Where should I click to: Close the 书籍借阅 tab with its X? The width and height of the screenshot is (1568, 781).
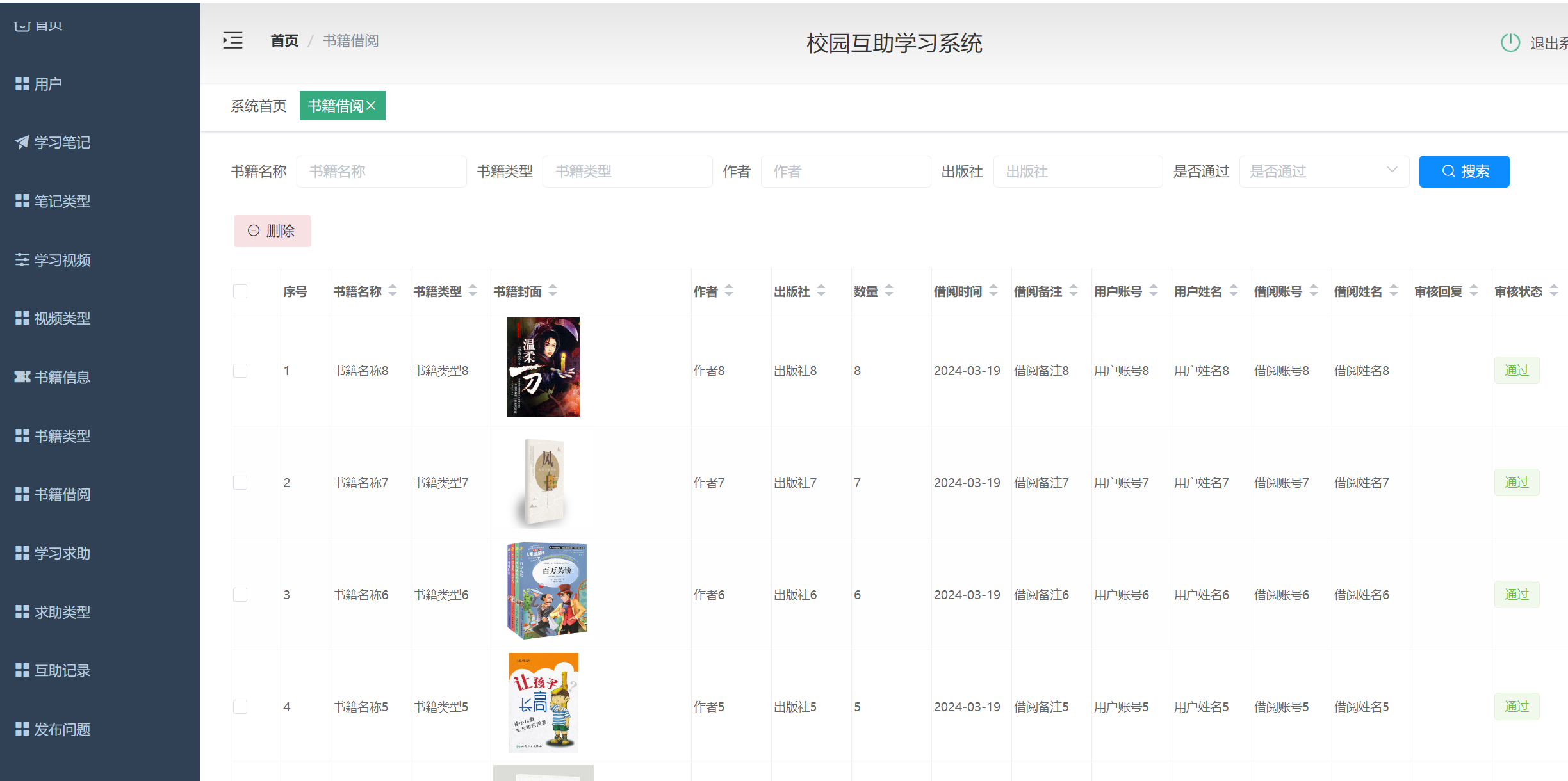tap(371, 106)
